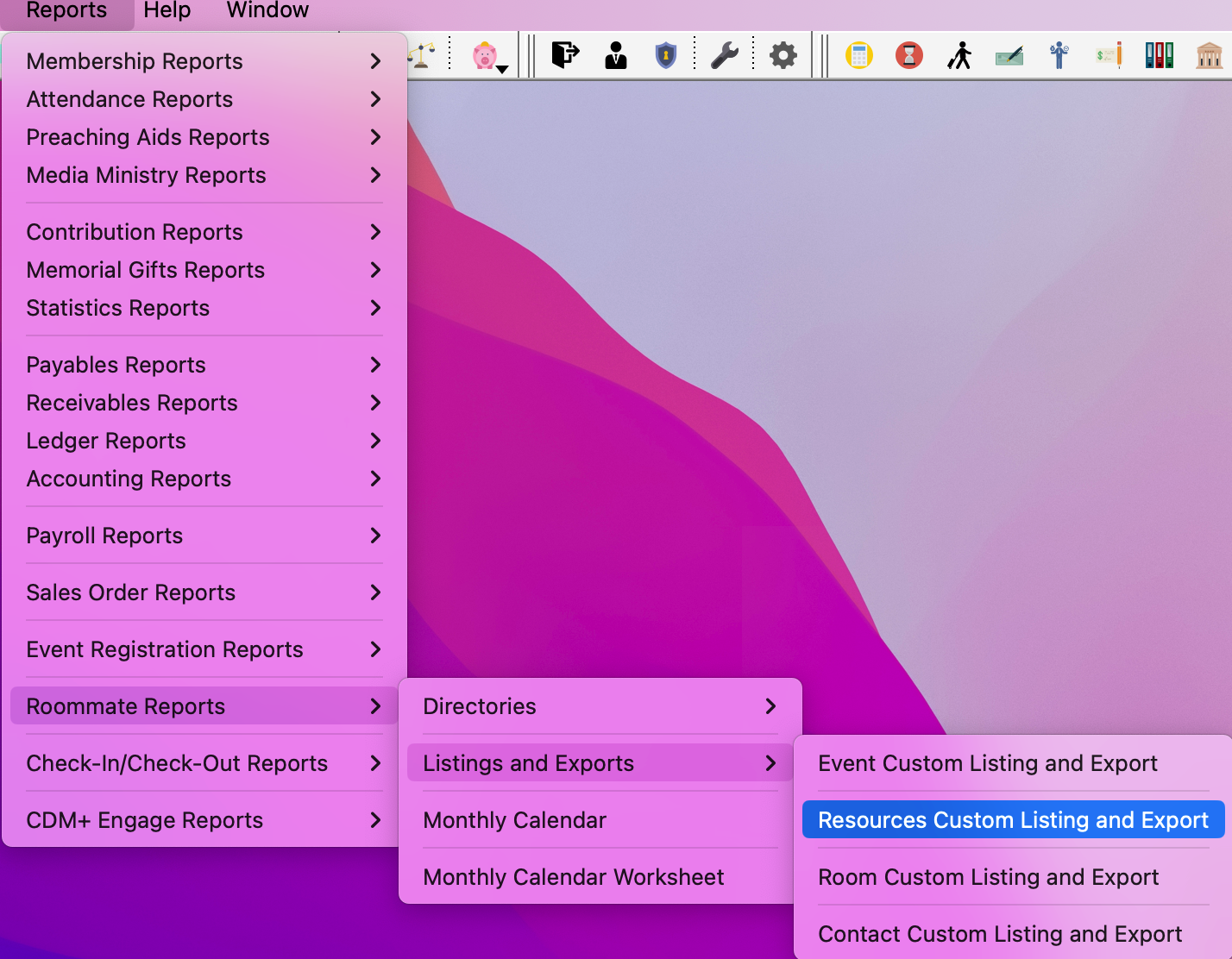Click the blue security shield icon
Image resolution: width=1232 pixels, height=959 pixels.
coord(665,56)
